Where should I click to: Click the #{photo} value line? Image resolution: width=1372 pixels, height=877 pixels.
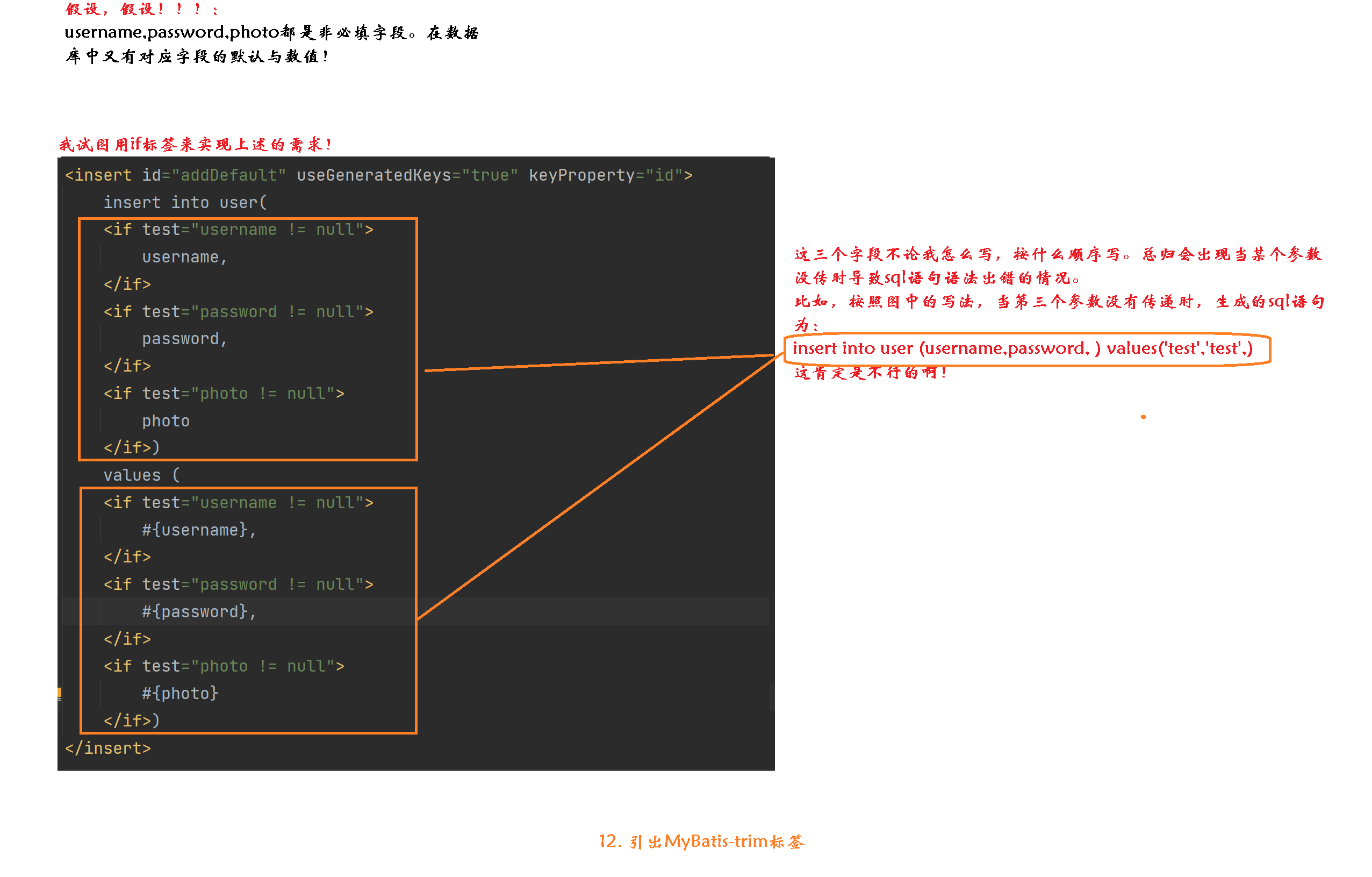click(180, 694)
